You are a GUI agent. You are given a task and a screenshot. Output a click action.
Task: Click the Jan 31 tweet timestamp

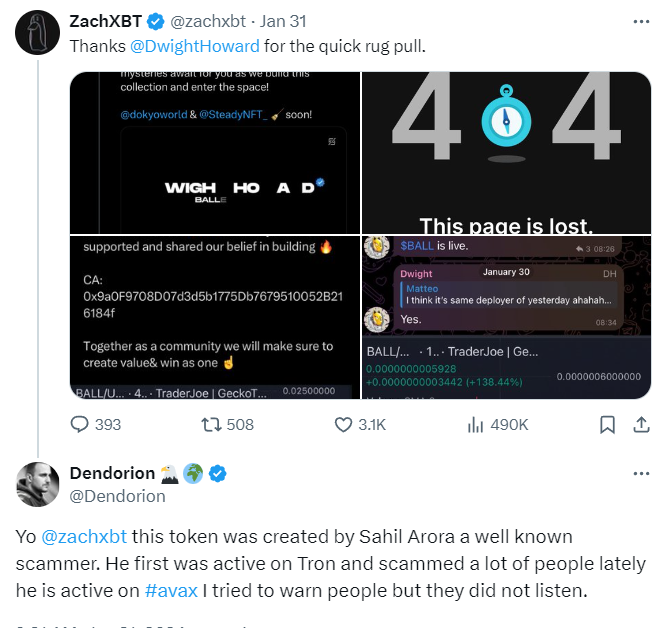coord(283,21)
